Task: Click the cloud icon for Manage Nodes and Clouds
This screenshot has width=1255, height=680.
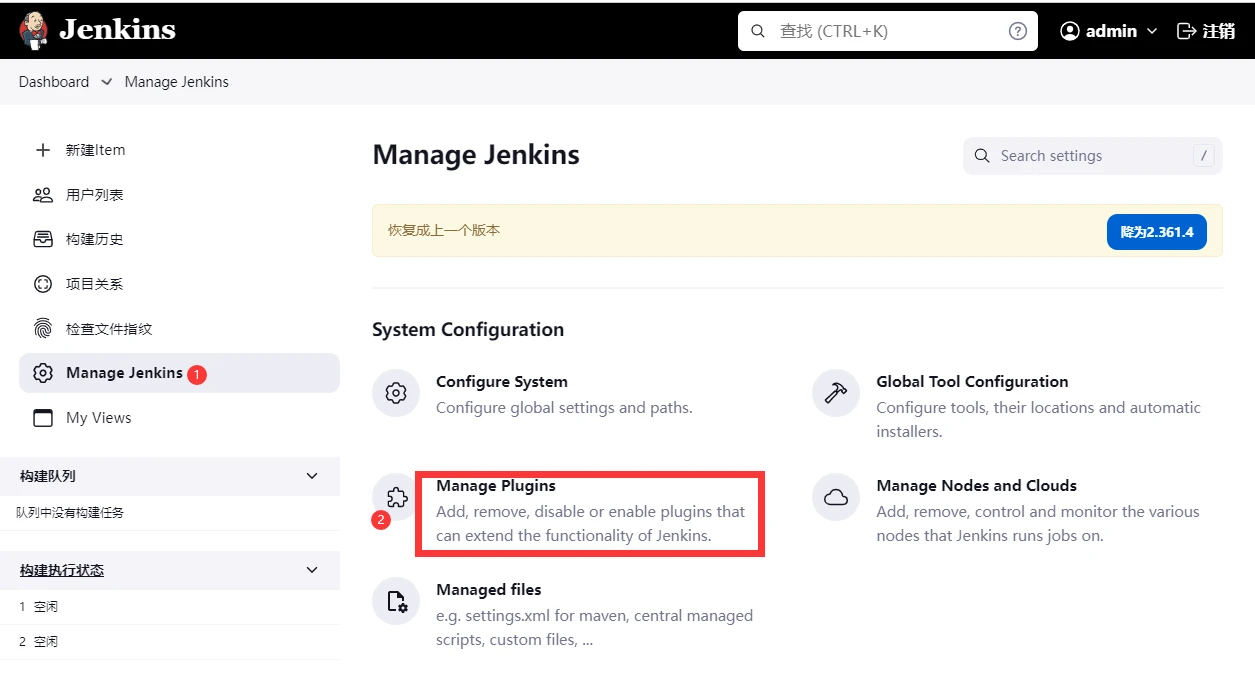Action: tap(836, 497)
